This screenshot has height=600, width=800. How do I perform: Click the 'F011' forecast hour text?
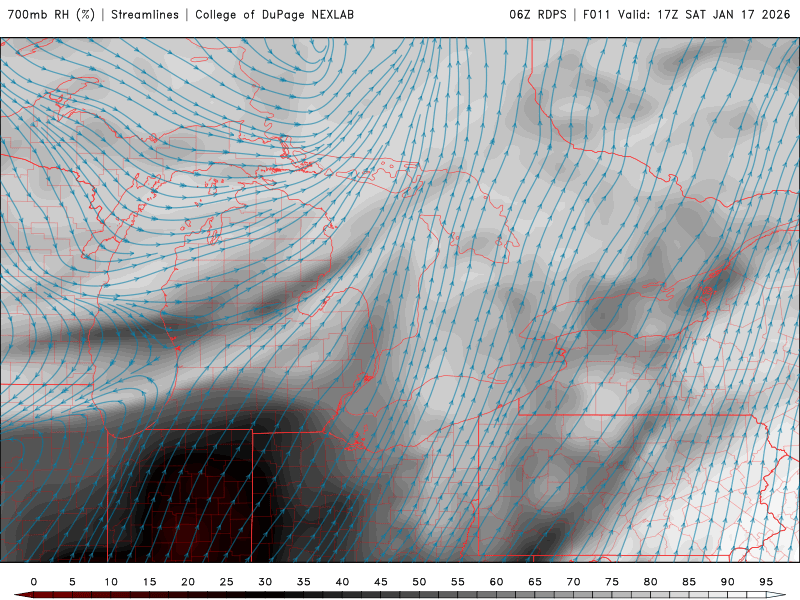click(596, 14)
